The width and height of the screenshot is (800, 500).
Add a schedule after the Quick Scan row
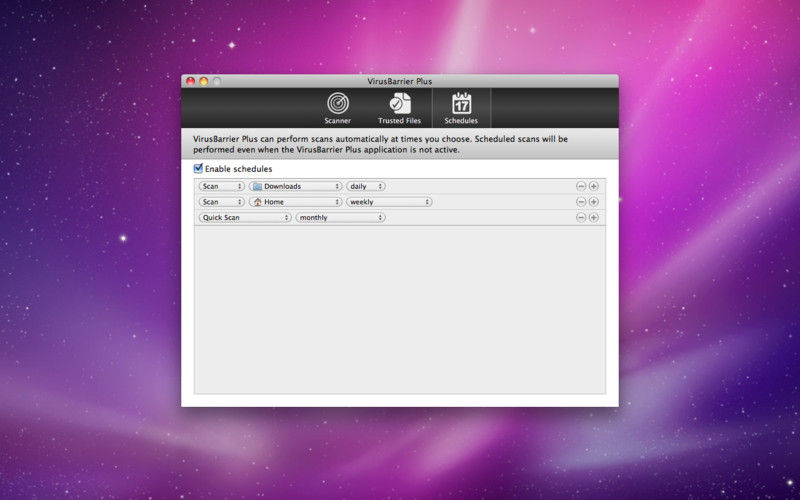(x=593, y=217)
